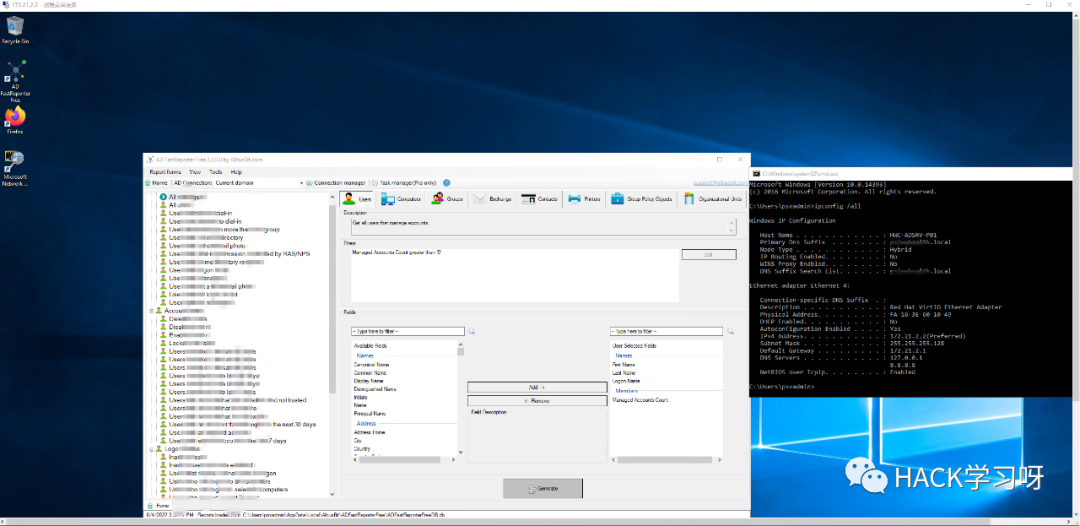Switch to the Groups tab
The image size is (1080, 526).
pyautogui.click(x=447, y=199)
